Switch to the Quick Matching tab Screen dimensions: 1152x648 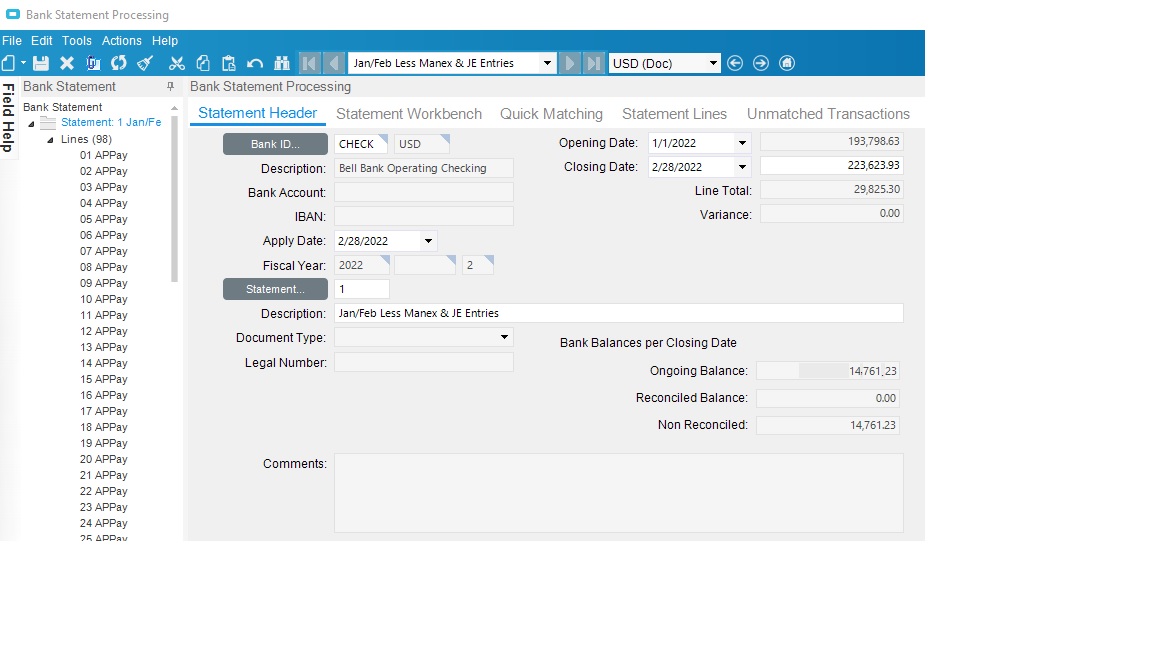551,114
